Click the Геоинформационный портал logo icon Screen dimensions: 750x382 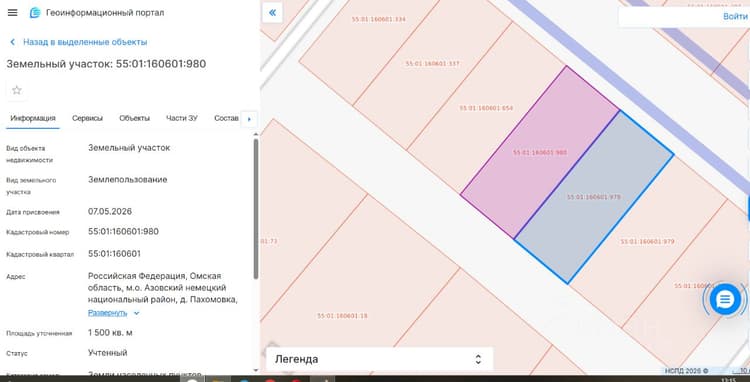pos(35,13)
